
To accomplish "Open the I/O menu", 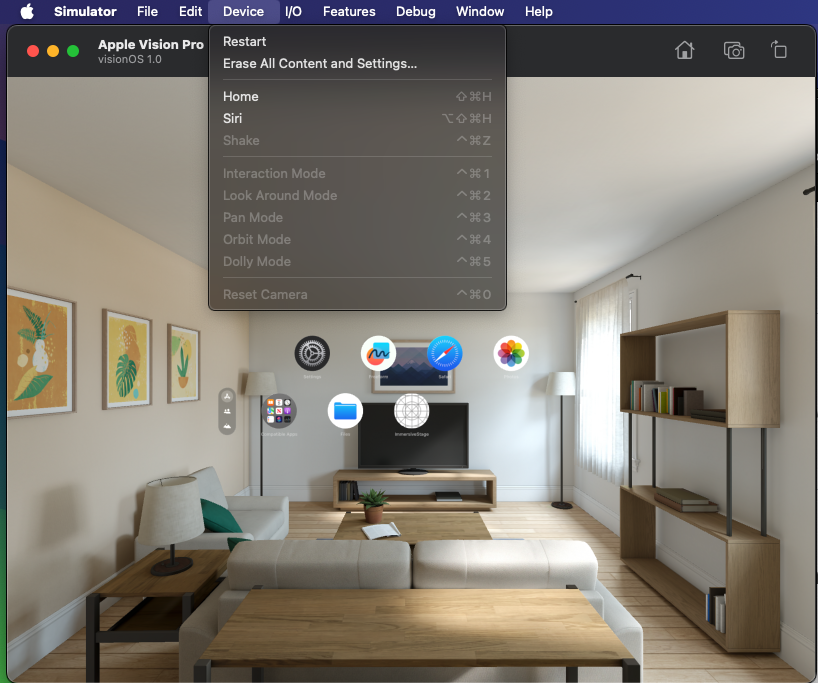I will click(293, 11).
